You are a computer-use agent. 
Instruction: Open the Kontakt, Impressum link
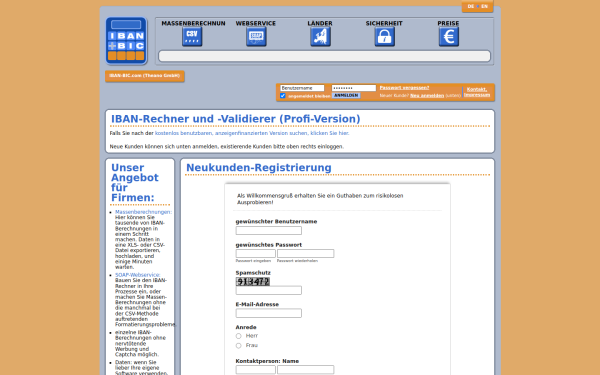[477, 92]
